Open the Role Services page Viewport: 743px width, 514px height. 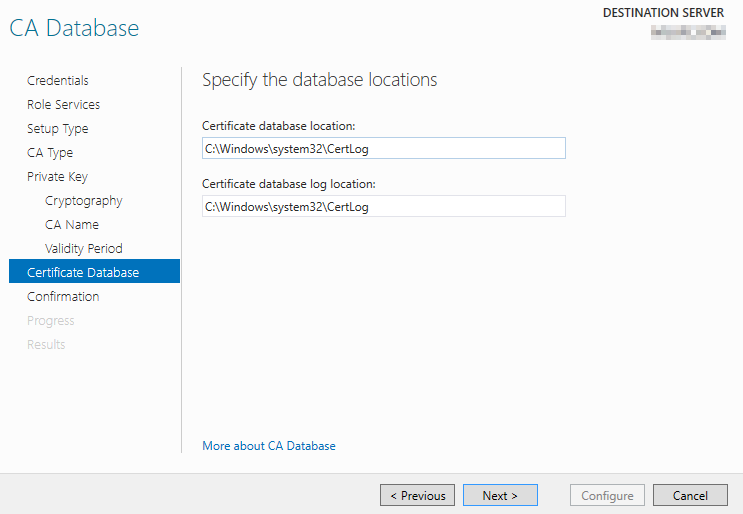click(x=63, y=105)
